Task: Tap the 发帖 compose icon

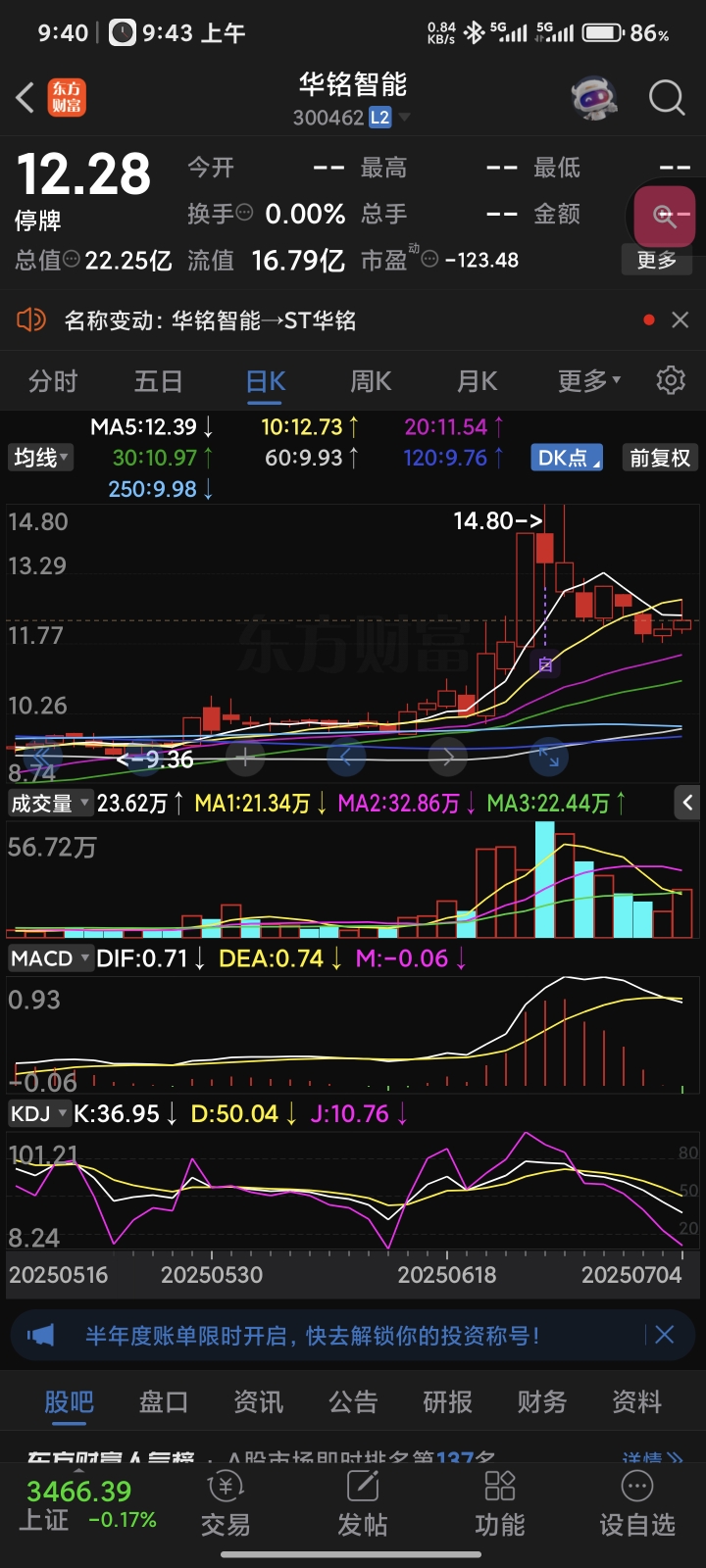Action: [x=363, y=1487]
